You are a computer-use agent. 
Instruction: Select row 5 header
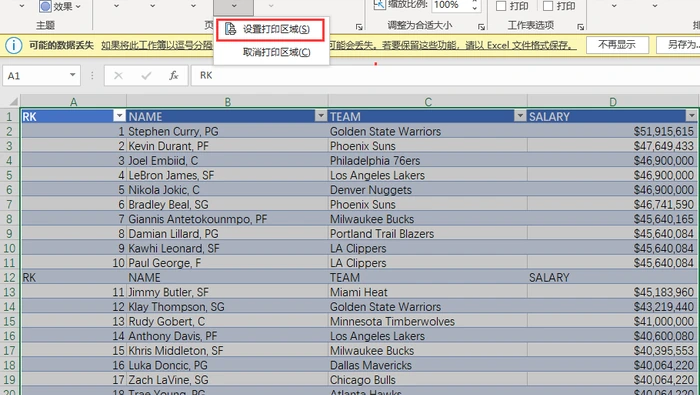[x=9, y=175]
